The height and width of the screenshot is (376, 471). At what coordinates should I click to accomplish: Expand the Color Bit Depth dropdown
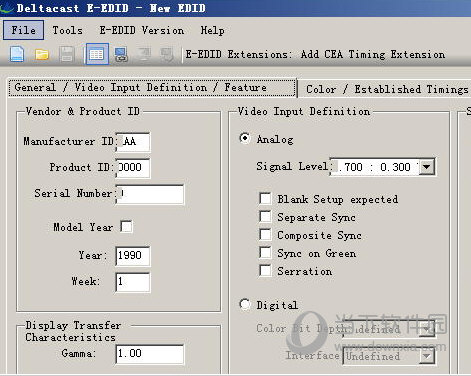pyautogui.click(x=427, y=329)
